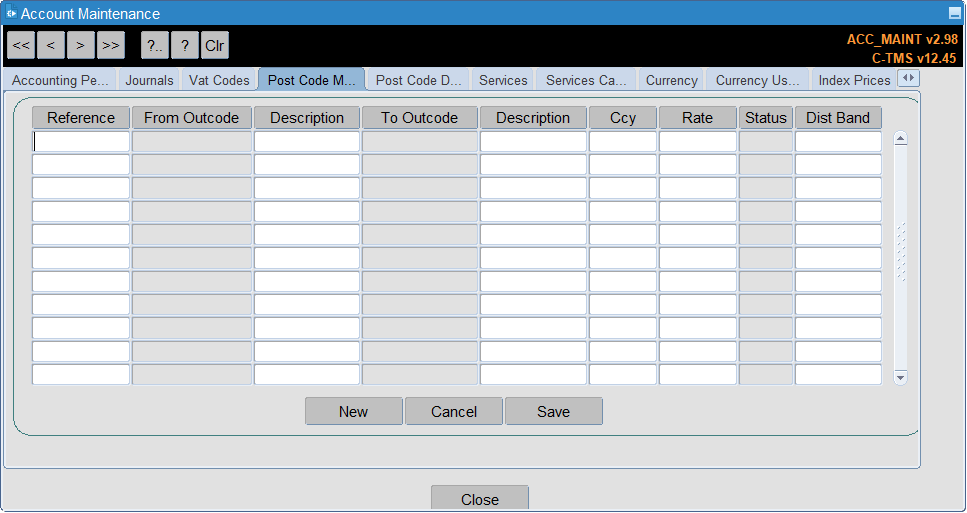Screen dimensions: 967x513
Task: Click the New button
Action: [x=353, y=411]
